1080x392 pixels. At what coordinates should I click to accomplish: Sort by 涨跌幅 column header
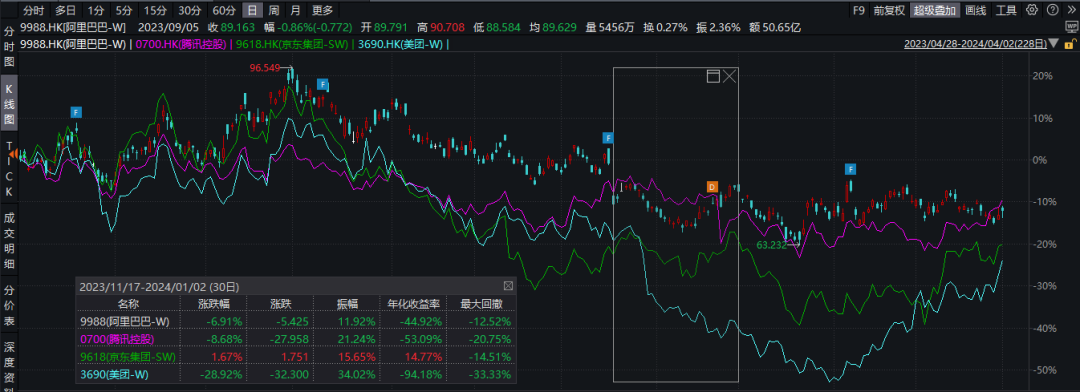[x=215, y=303]
